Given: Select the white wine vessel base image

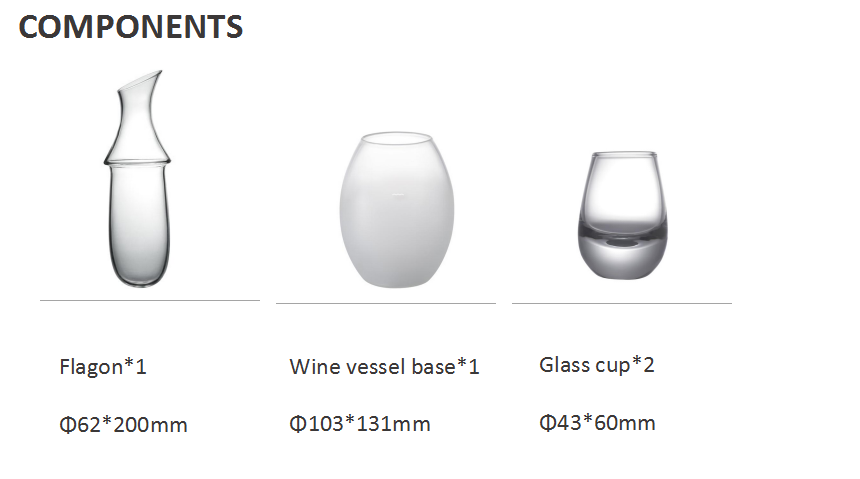Looking at the screenshot, I should tap(397, 210).
